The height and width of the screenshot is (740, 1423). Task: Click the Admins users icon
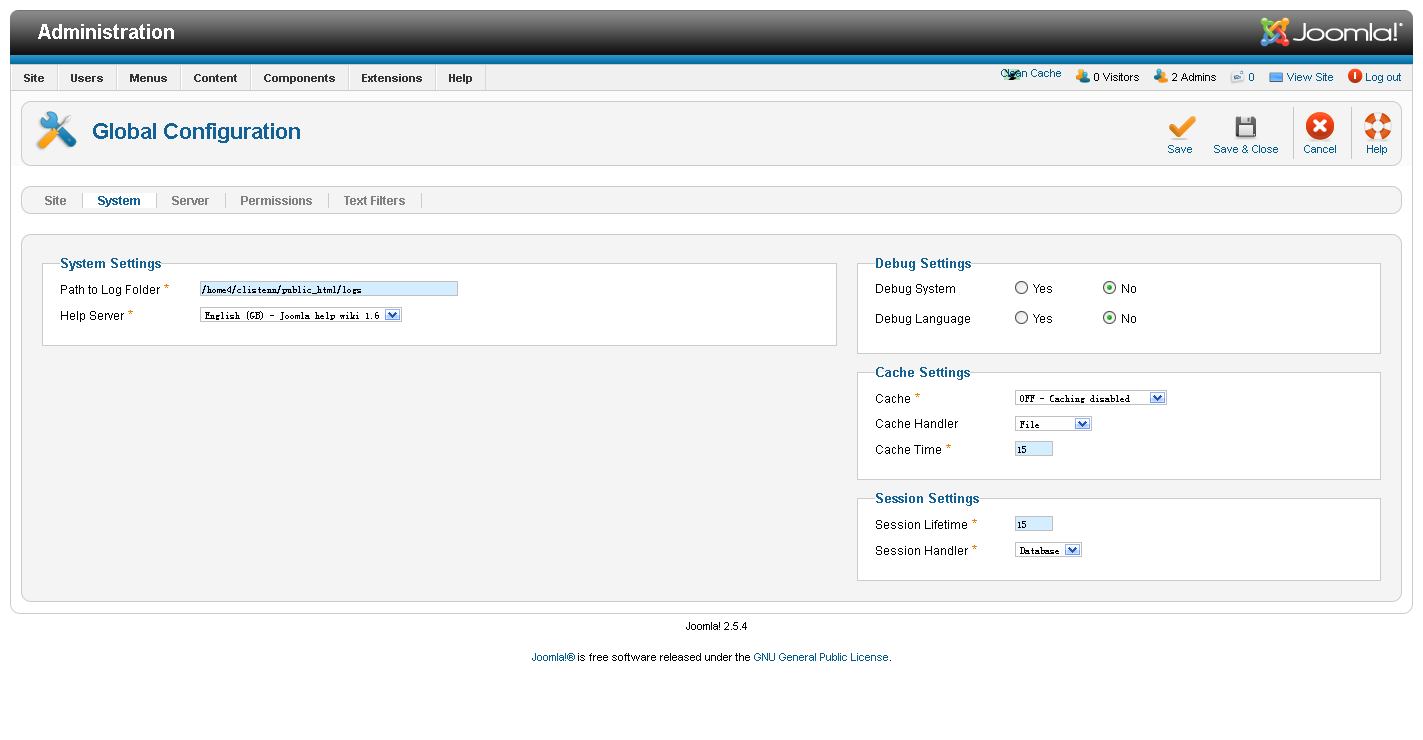point(1160,76)
